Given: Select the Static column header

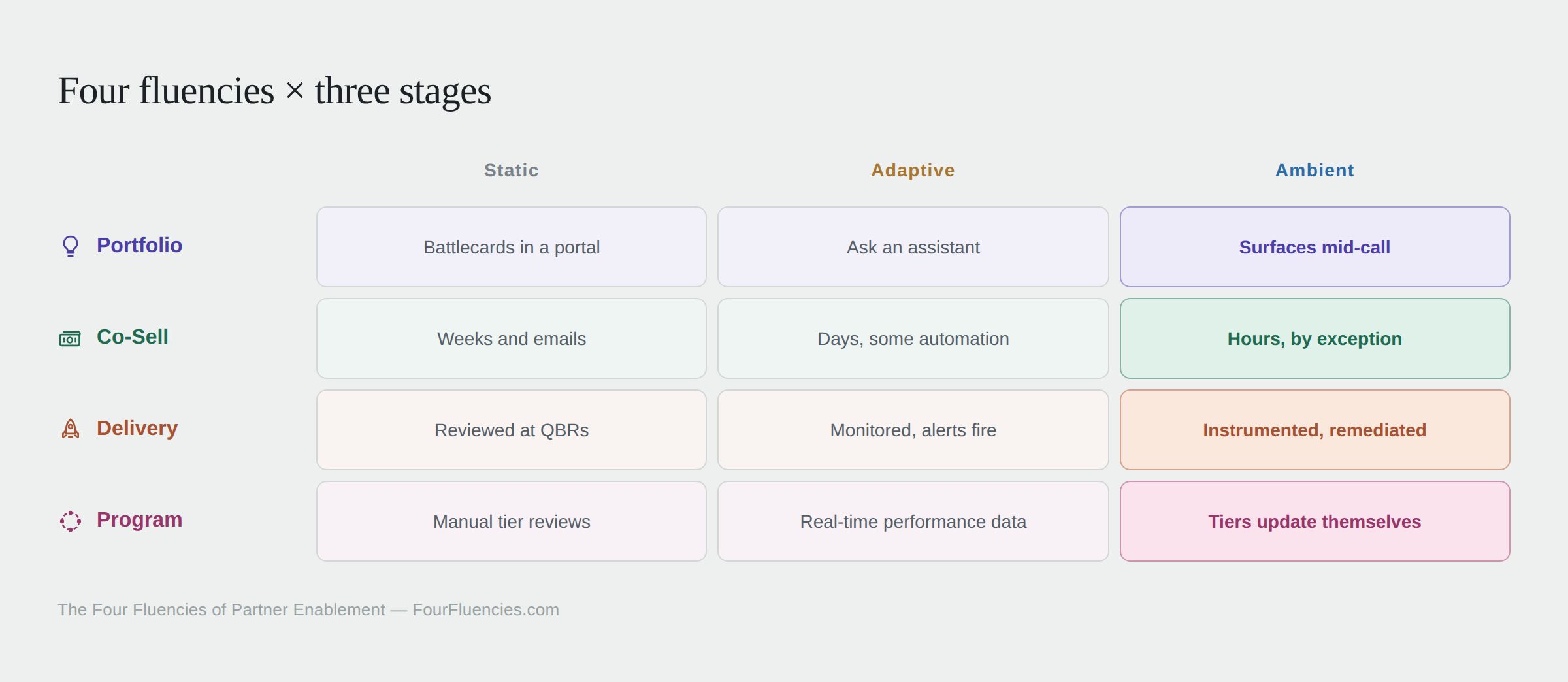Looking at the screenshot, I should click(x=512, y=170).
